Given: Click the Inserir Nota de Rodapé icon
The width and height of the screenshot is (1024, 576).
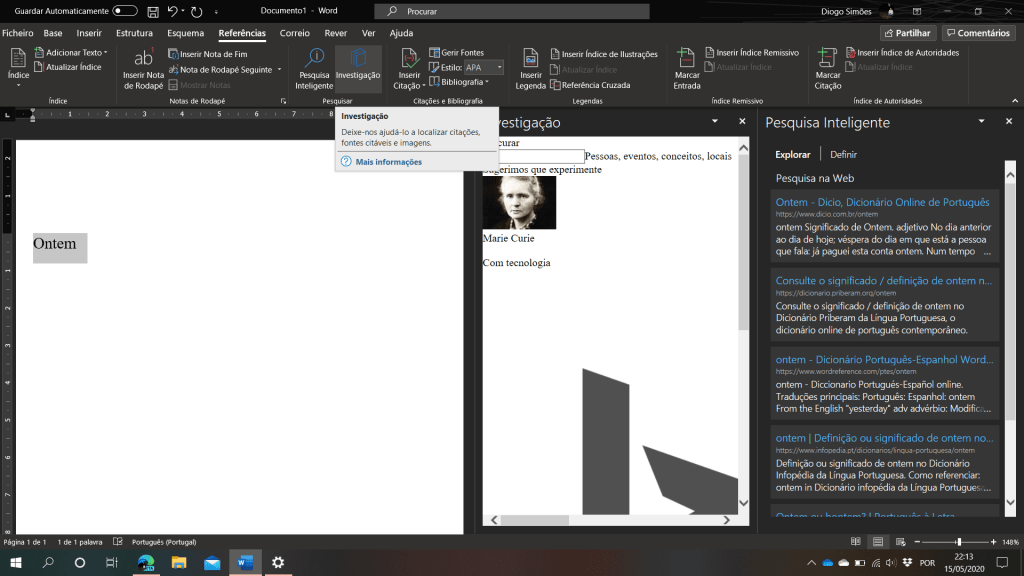Looking at the screenshot, I should (143, 59).
